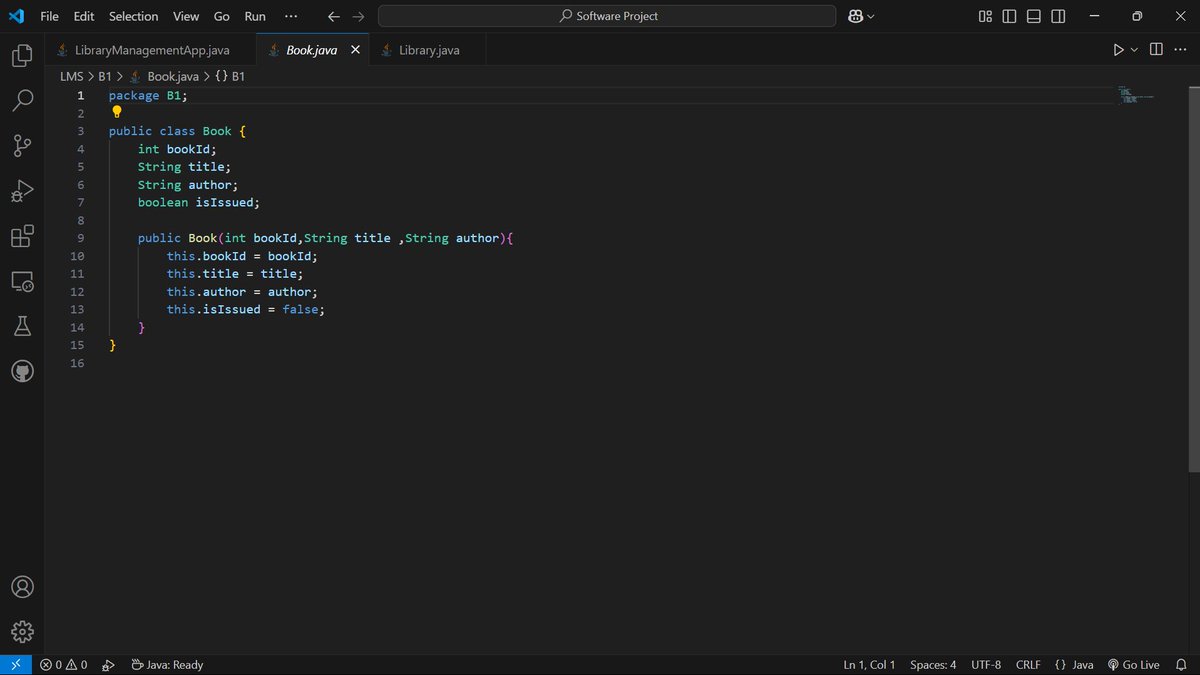The height and width of the screenshot is (675, 1200).
Task: Click the vertical editor scrollbar
Action: tap(1194, 280)
